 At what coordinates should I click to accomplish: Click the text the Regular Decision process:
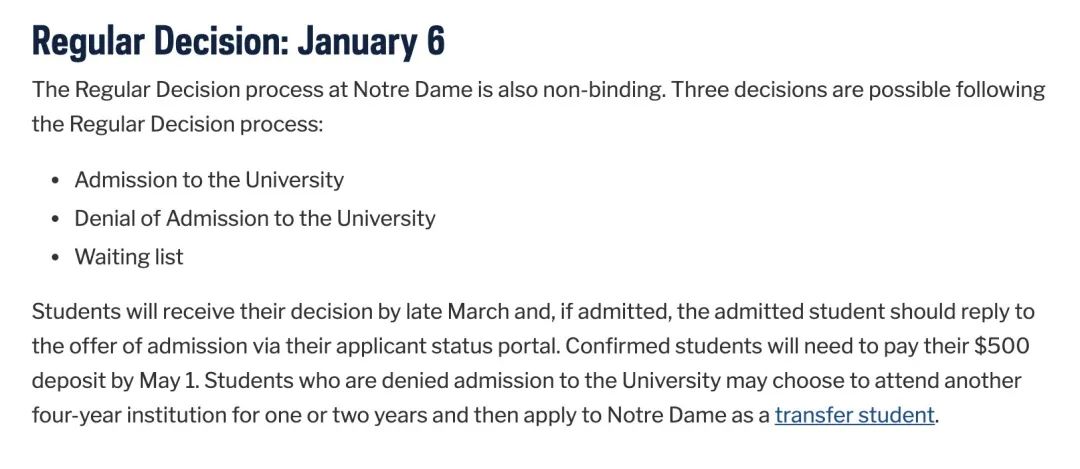tap(178, 126)
